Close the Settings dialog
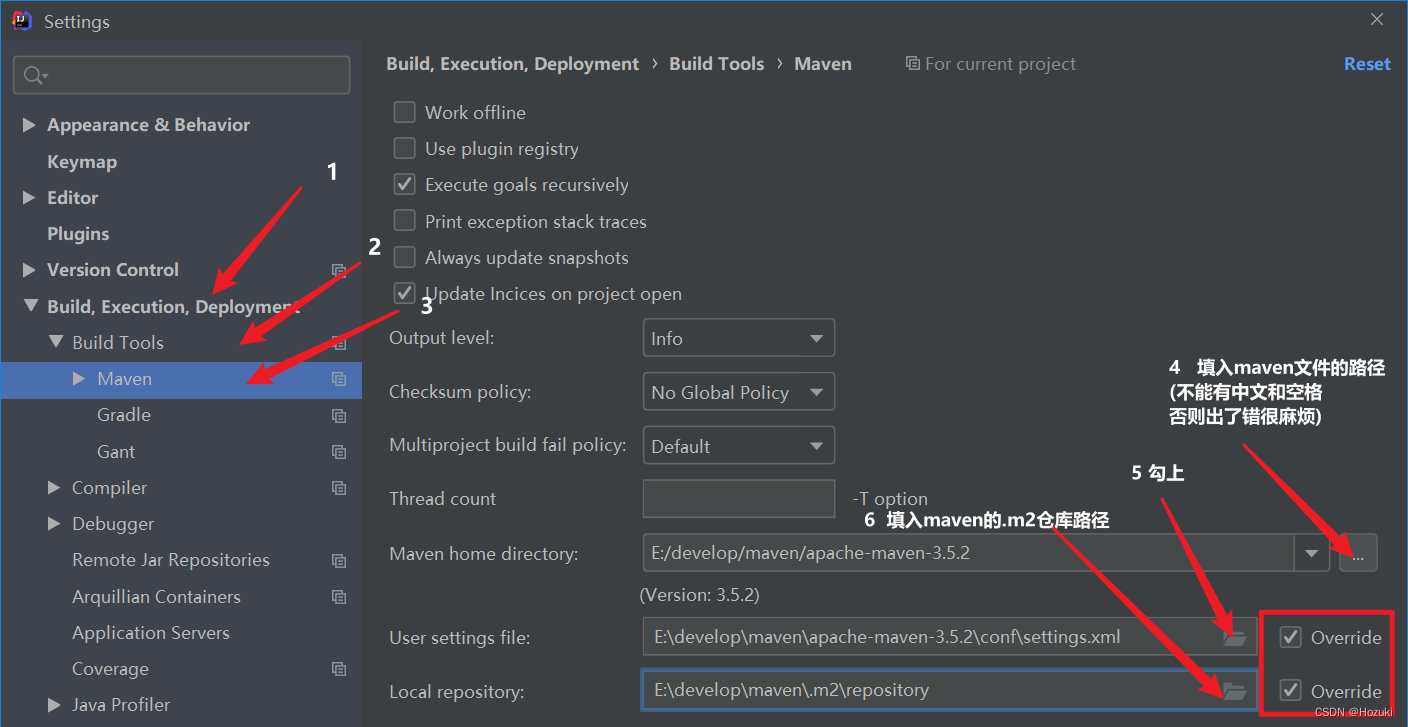The image size is (1408, 727). pos(1377,19)
